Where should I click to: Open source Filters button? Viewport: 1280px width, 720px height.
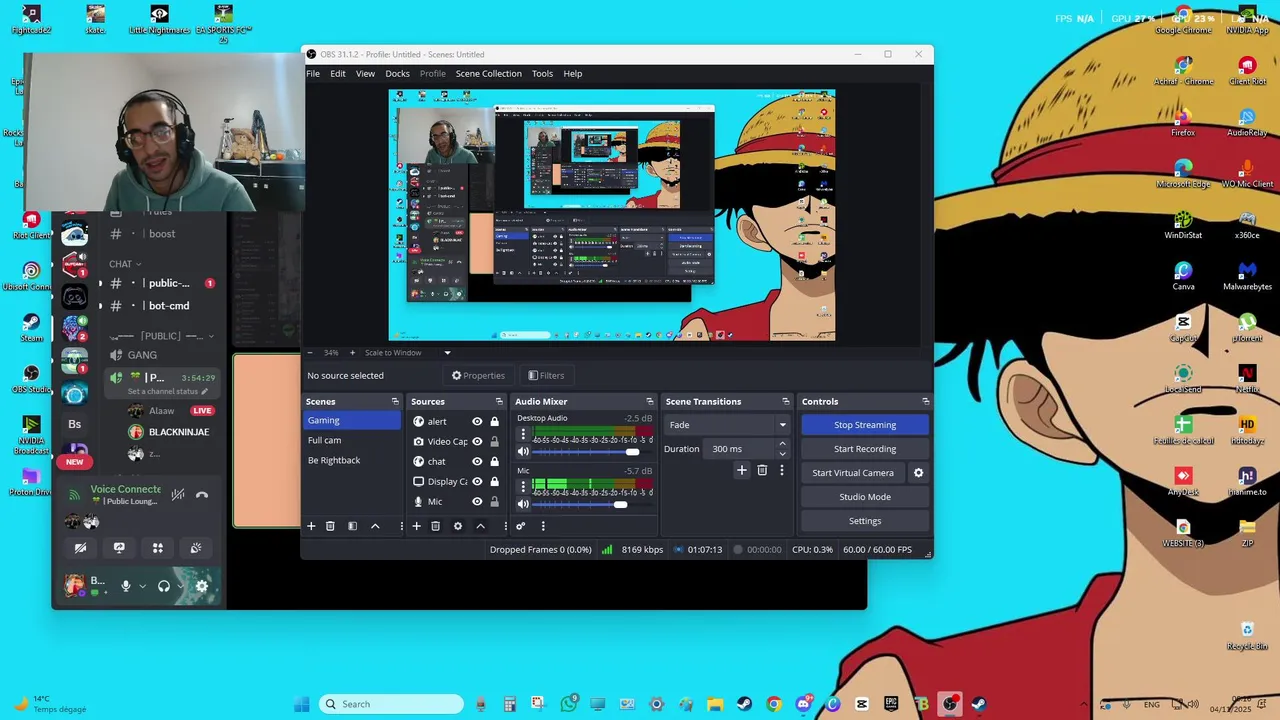(x=546, y=376)
